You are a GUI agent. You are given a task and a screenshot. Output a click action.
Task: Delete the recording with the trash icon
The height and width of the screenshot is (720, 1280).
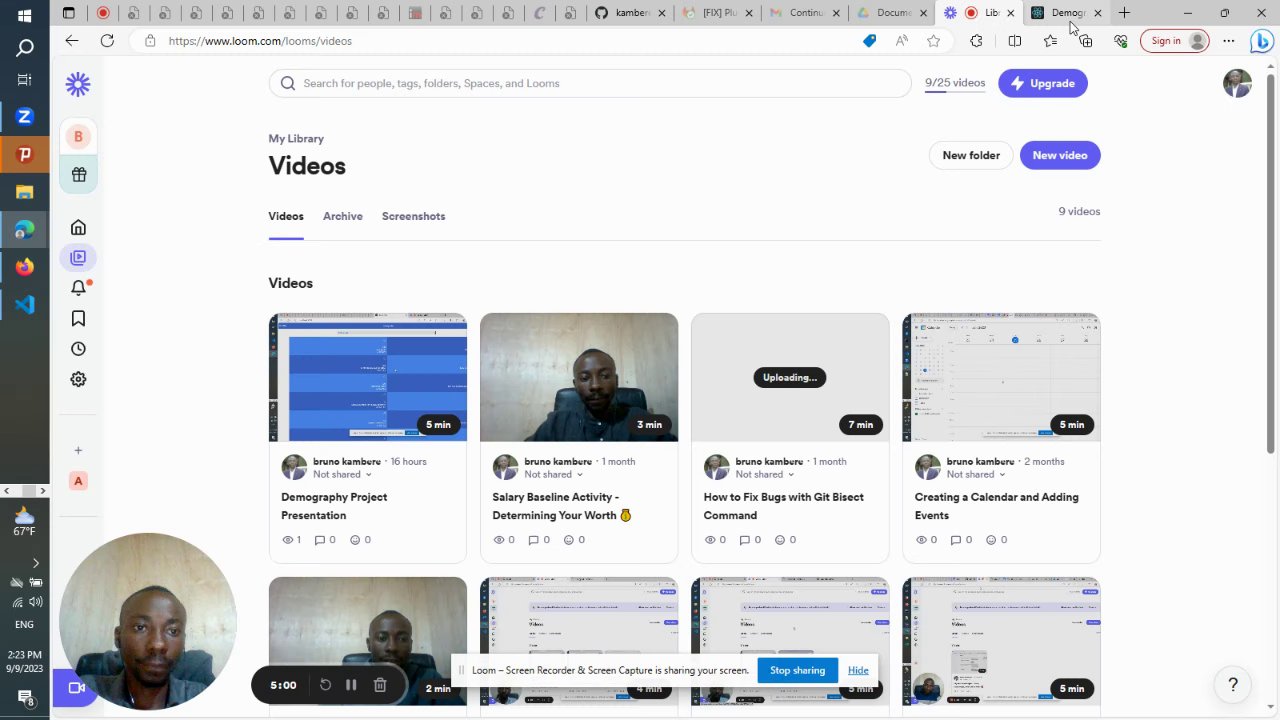tap(380, 685)
